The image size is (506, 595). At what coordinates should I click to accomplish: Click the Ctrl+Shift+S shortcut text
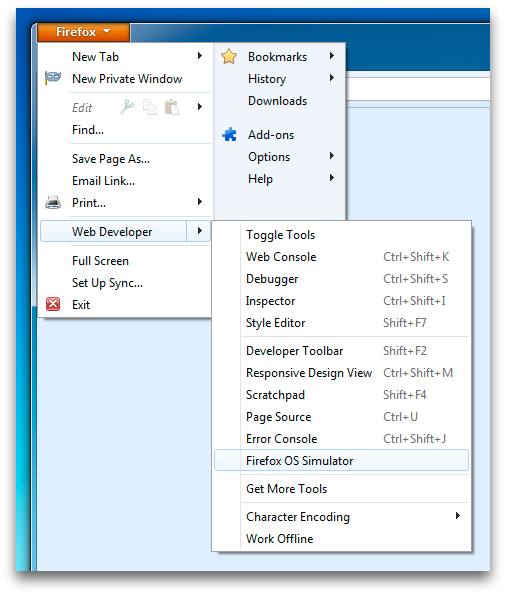(416, 279)
